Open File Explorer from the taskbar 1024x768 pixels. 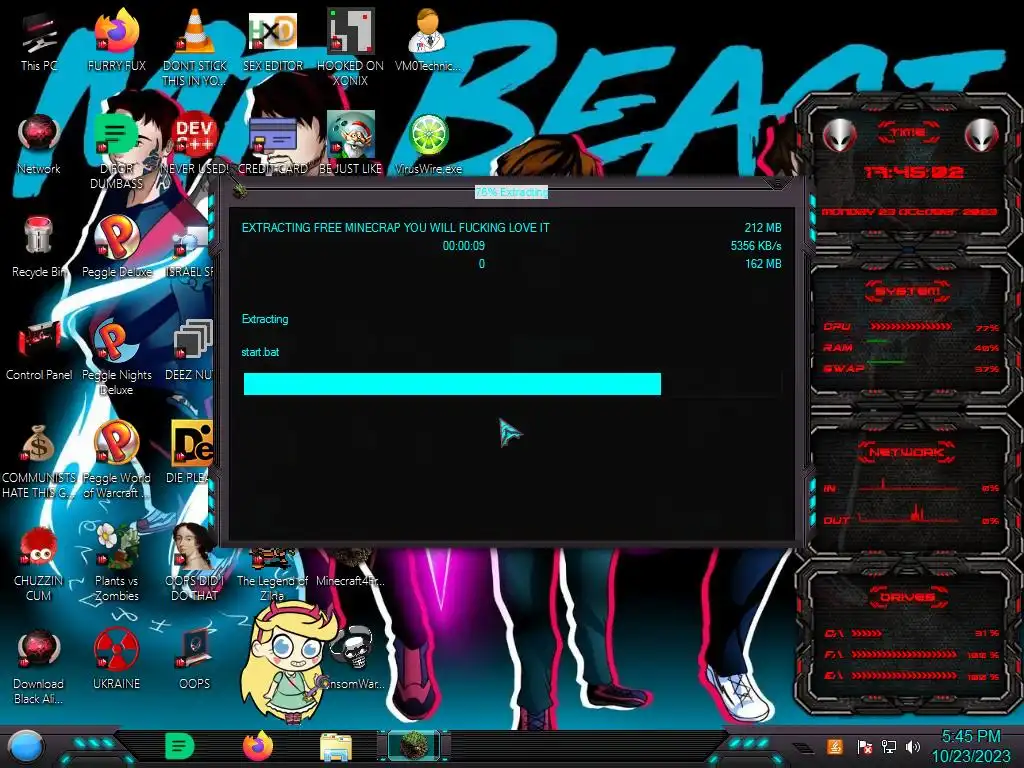336,747
